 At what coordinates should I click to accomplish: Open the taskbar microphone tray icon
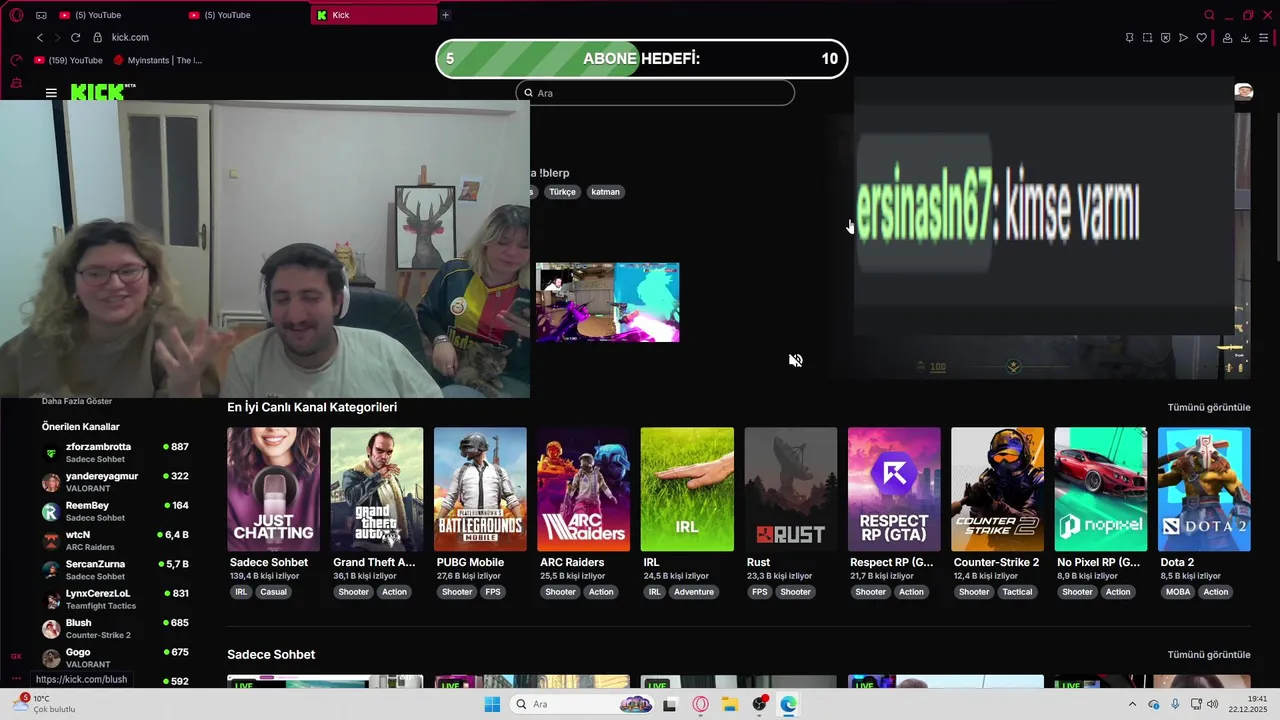pos(1175,704)
